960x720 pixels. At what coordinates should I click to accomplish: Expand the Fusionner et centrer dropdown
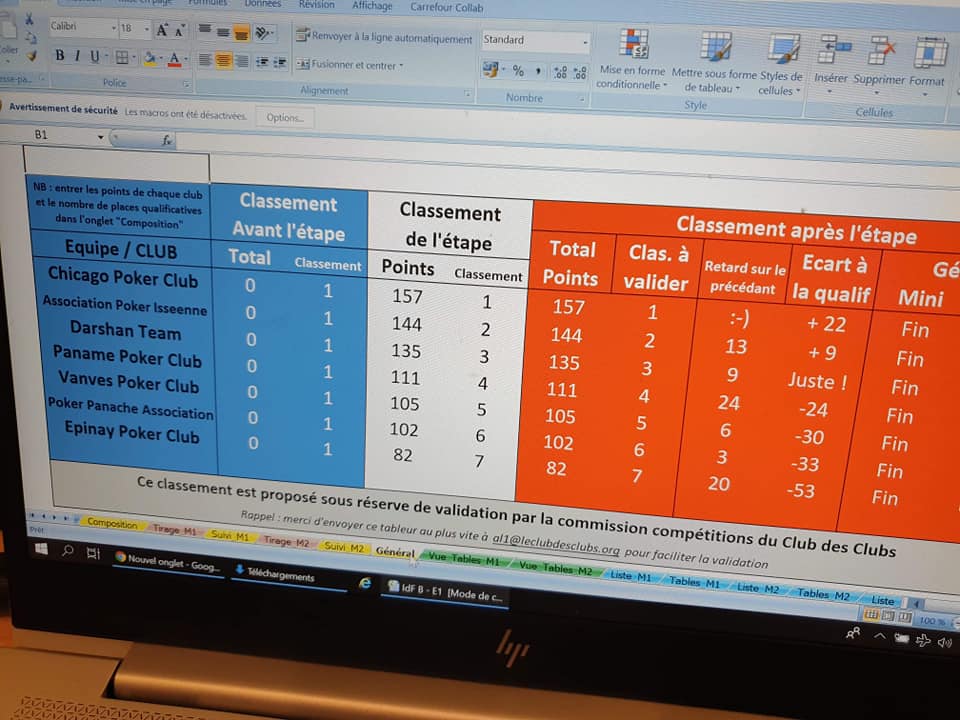(401, 66)
